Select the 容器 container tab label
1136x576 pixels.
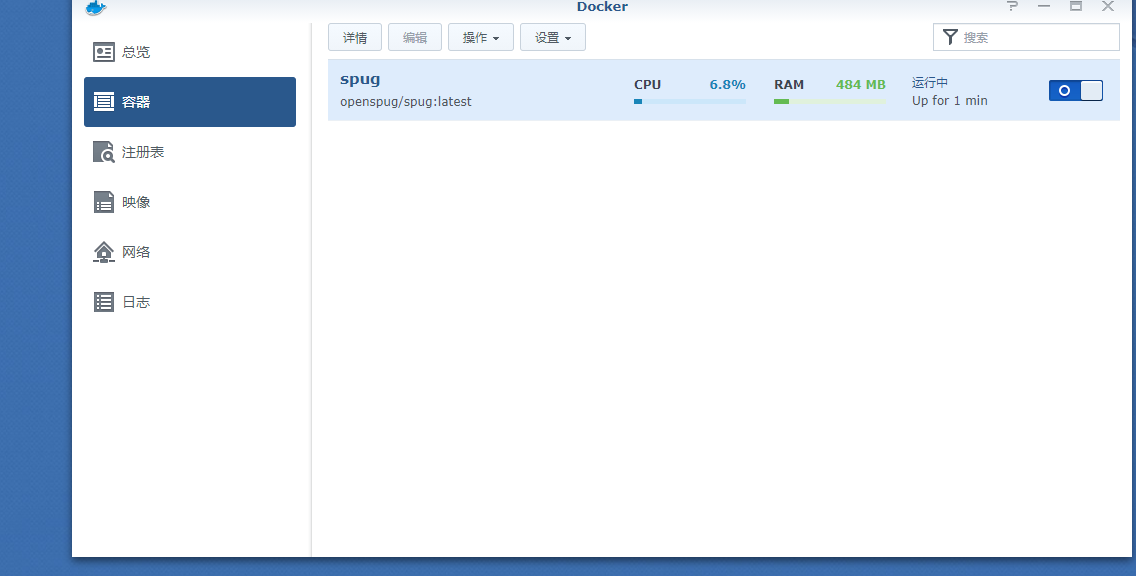tap(136, 102)
